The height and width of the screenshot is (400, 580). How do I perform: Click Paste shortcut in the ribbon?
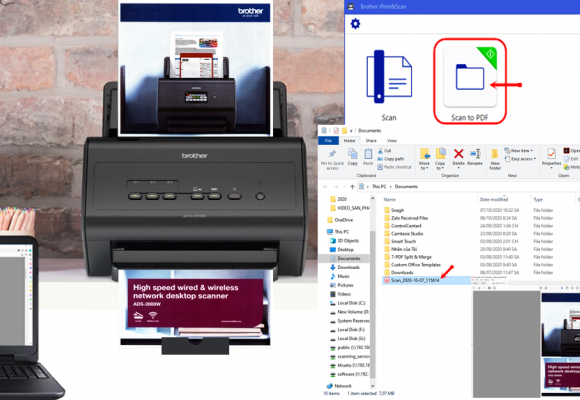(x=394, y=167)
